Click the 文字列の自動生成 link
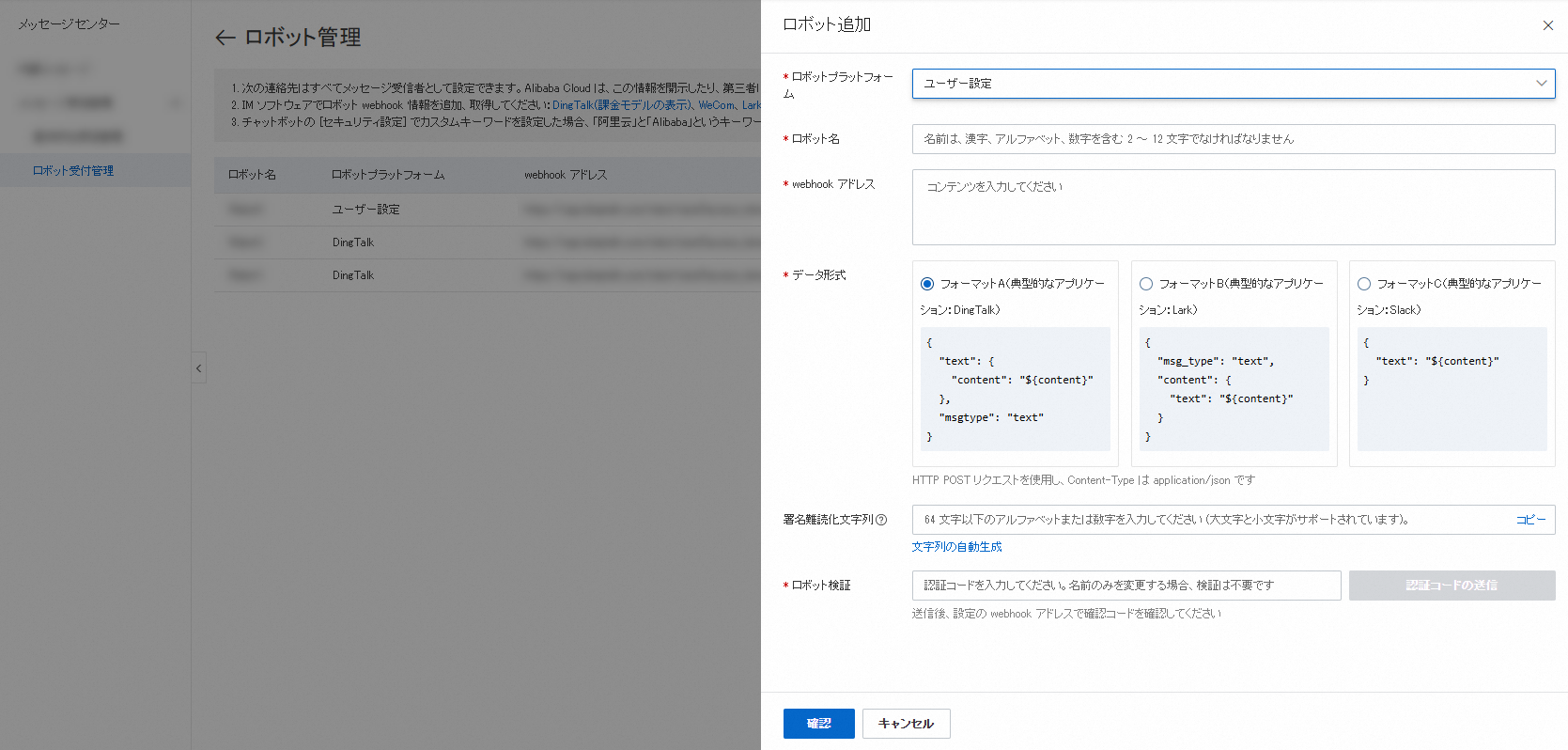Viewport: 1568px width, 750px height. point(957,547)
